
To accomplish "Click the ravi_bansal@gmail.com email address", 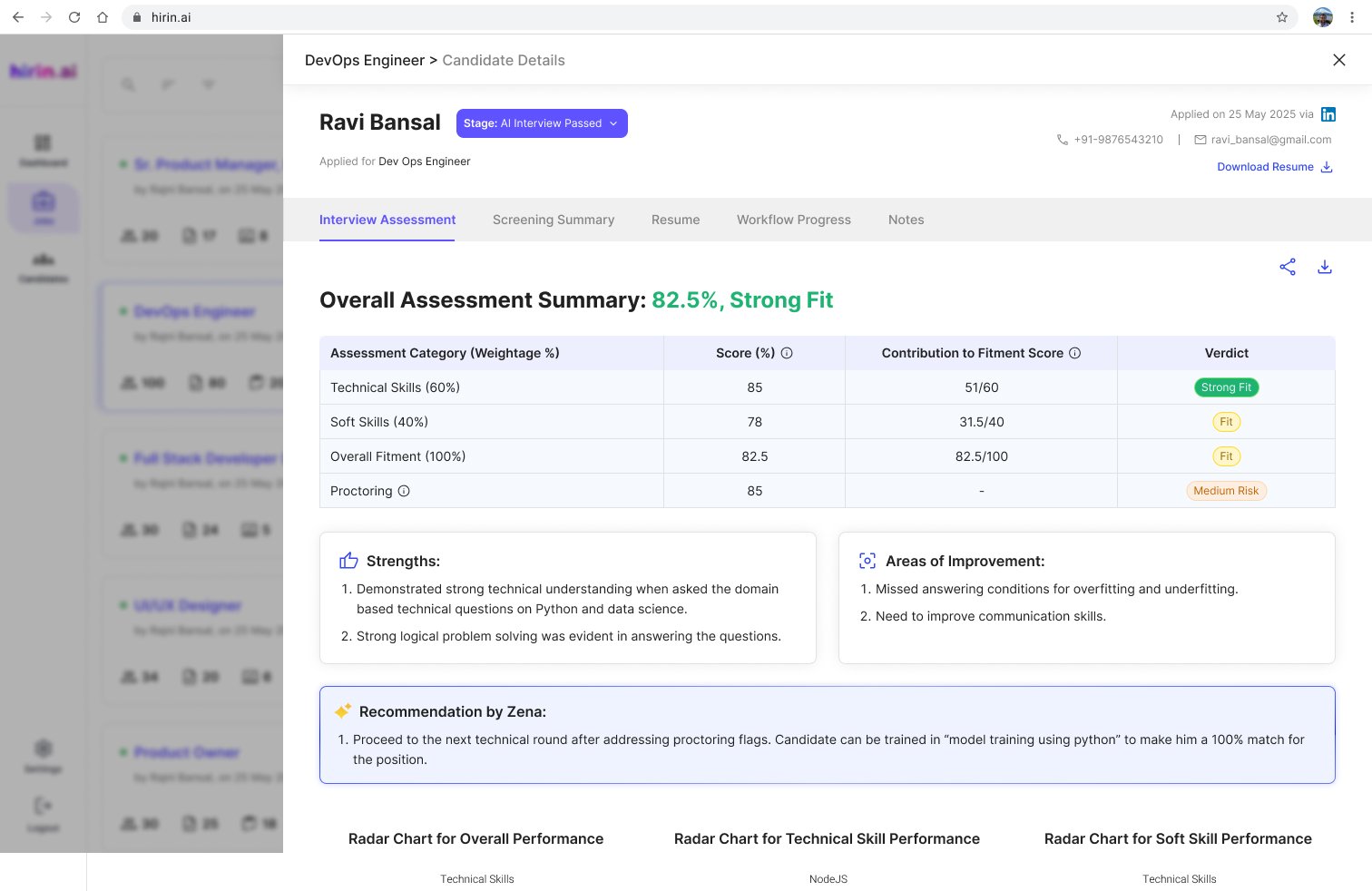I will point(1270,140).
